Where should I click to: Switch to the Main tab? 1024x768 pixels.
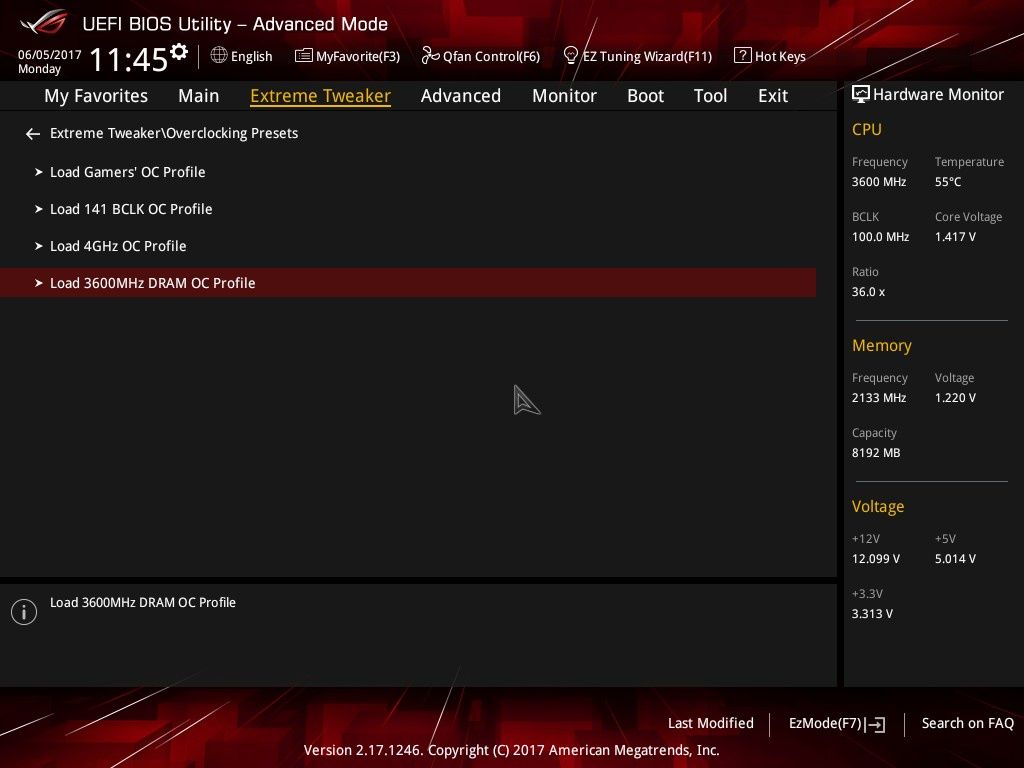click(x=199, y=96)
